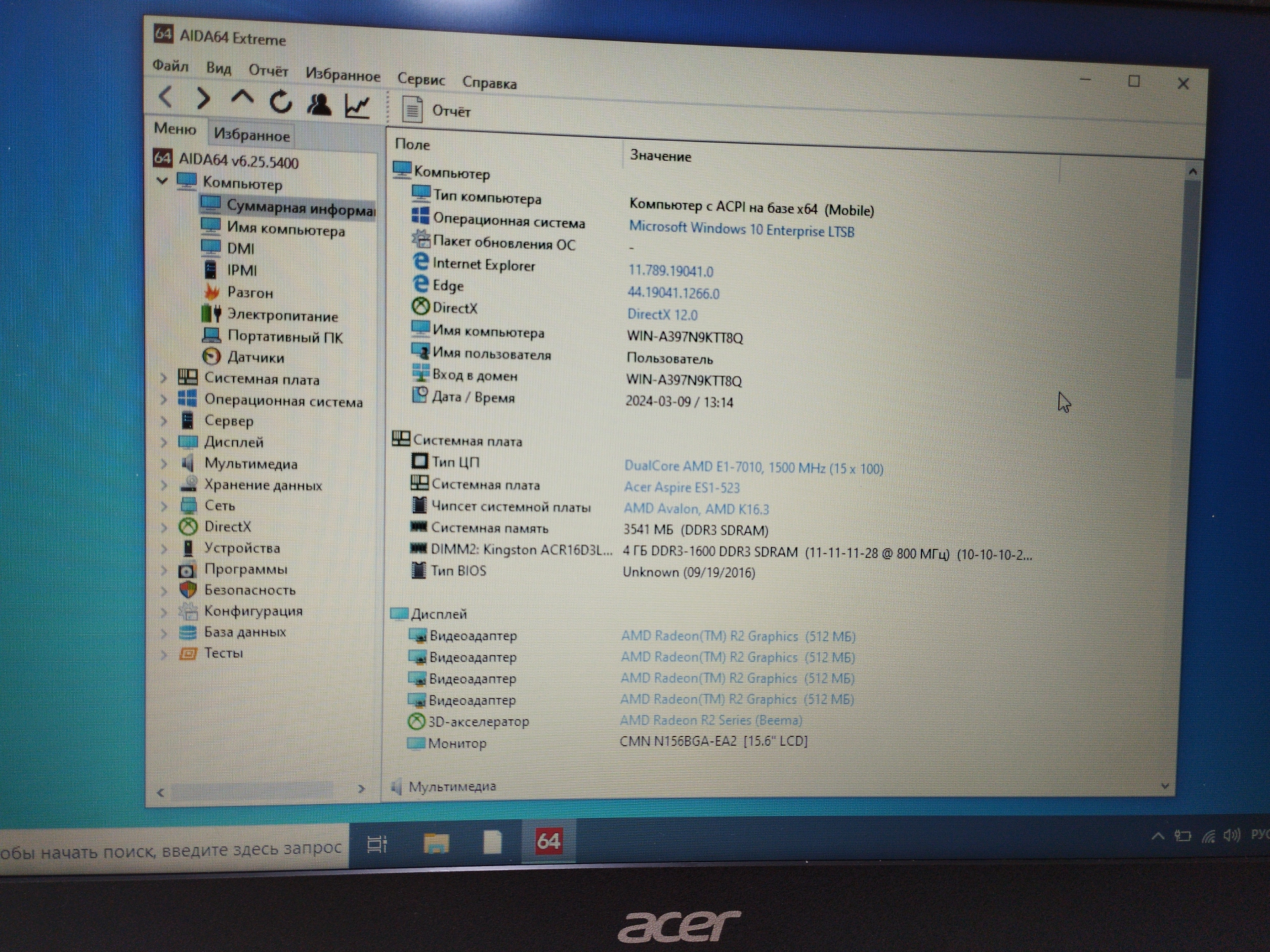This screenshot has height=952, width=1270.
Task: Click the Конфигурация icon in tree
Action: (188, 611)
